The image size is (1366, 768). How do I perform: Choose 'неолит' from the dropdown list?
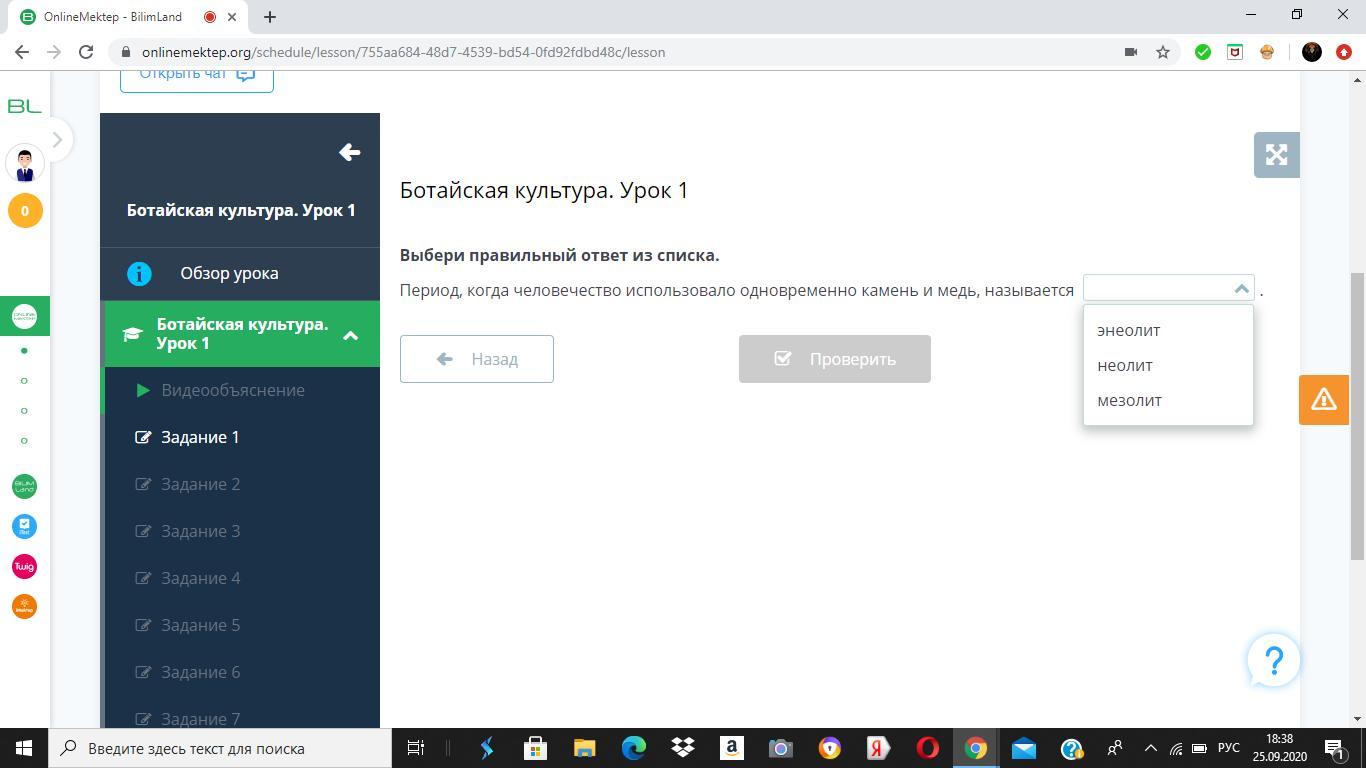(1125, 365)
